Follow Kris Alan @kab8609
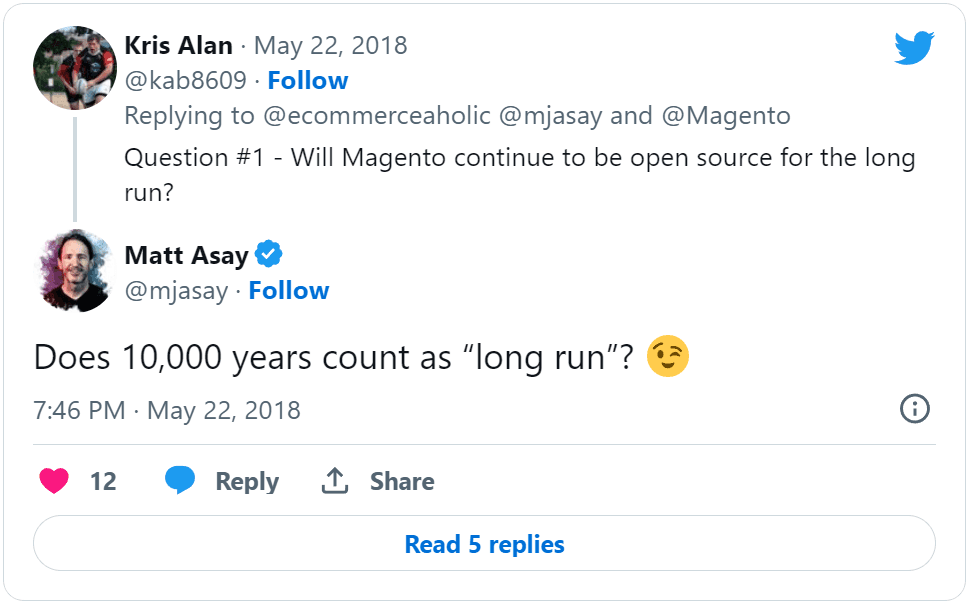Viewport: 968px width, 604px height. (x=308, y=81)
